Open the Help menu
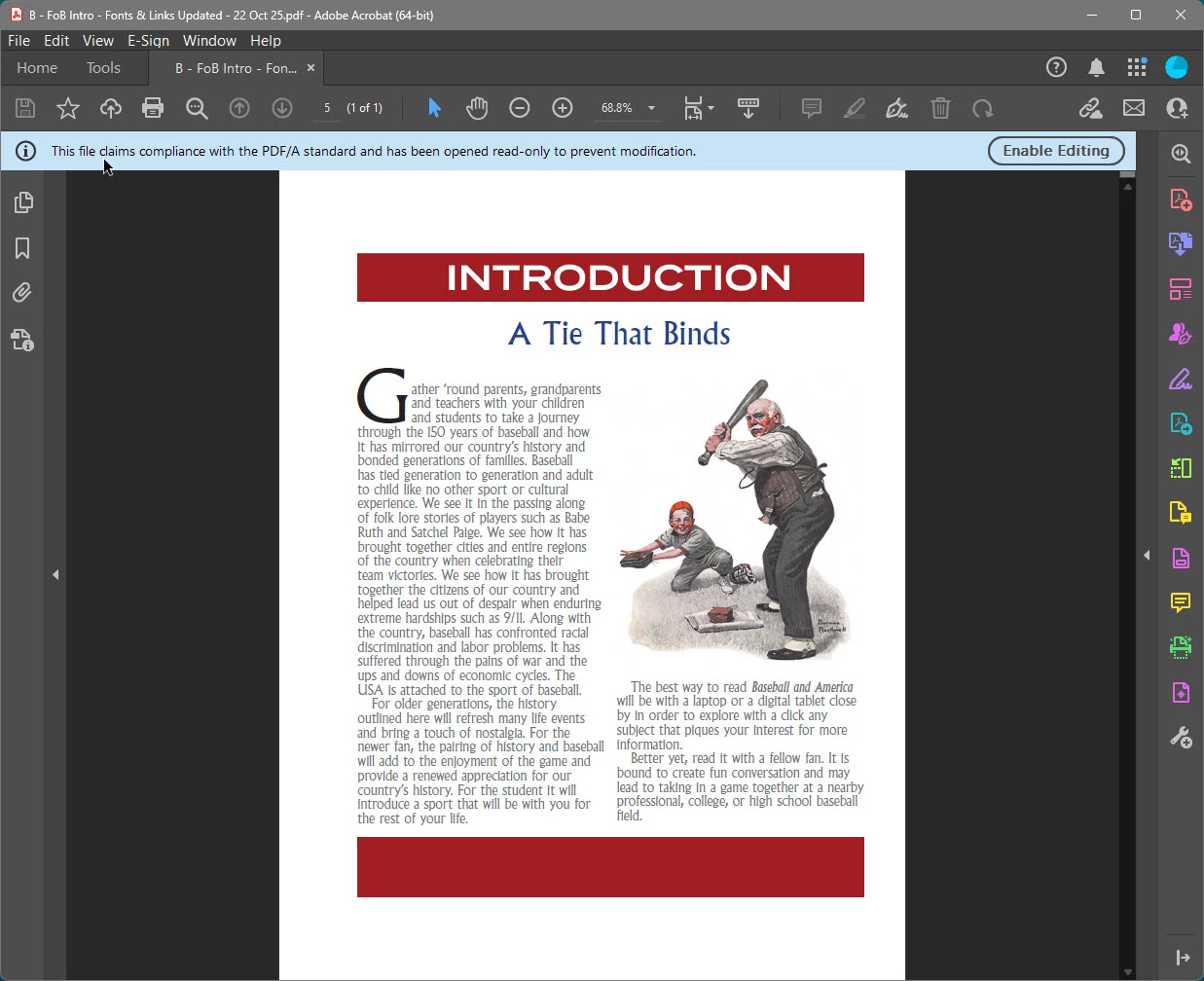Viewport: 1204px width, 981px height. click(266, 40)
